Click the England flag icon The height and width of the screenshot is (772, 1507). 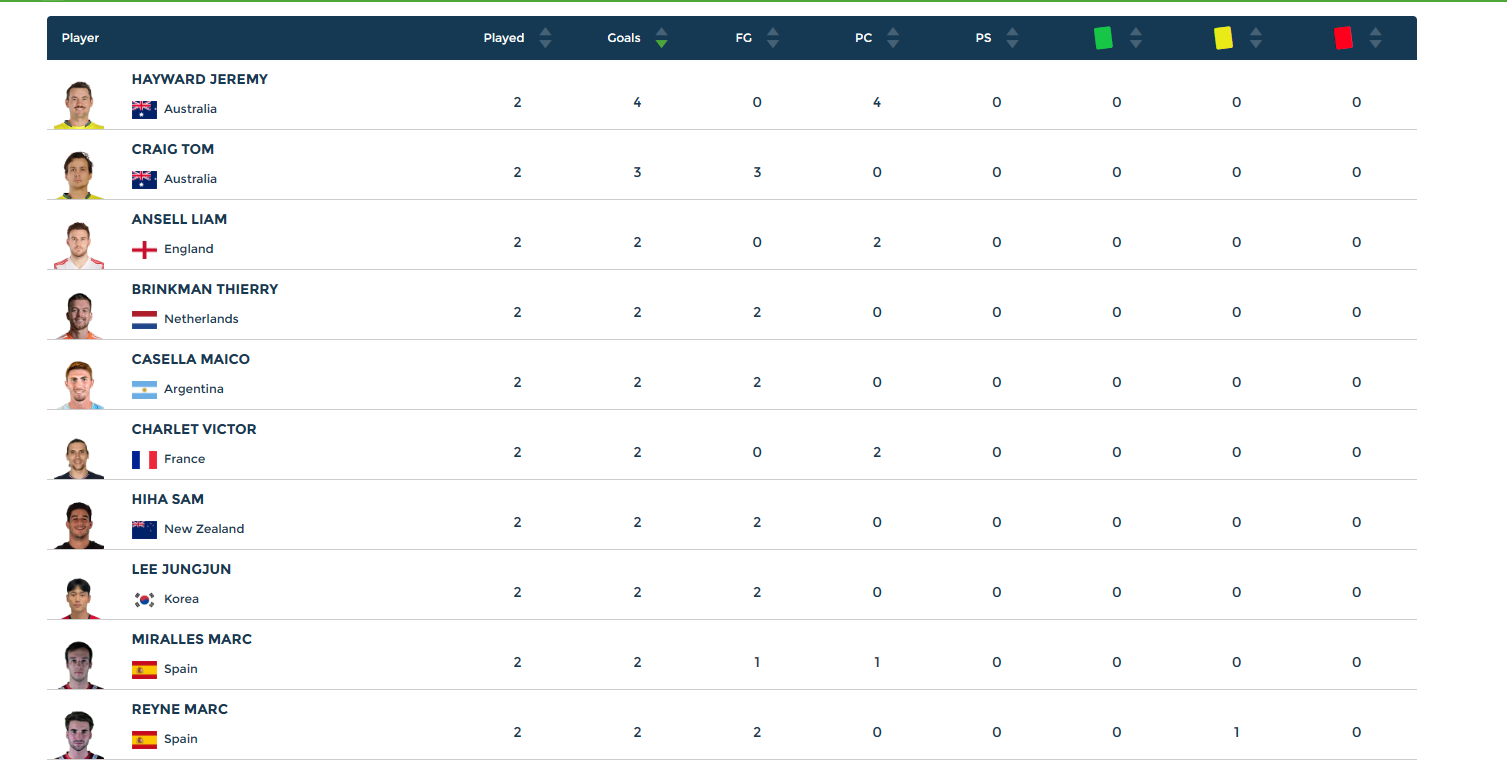click(144, 249)
